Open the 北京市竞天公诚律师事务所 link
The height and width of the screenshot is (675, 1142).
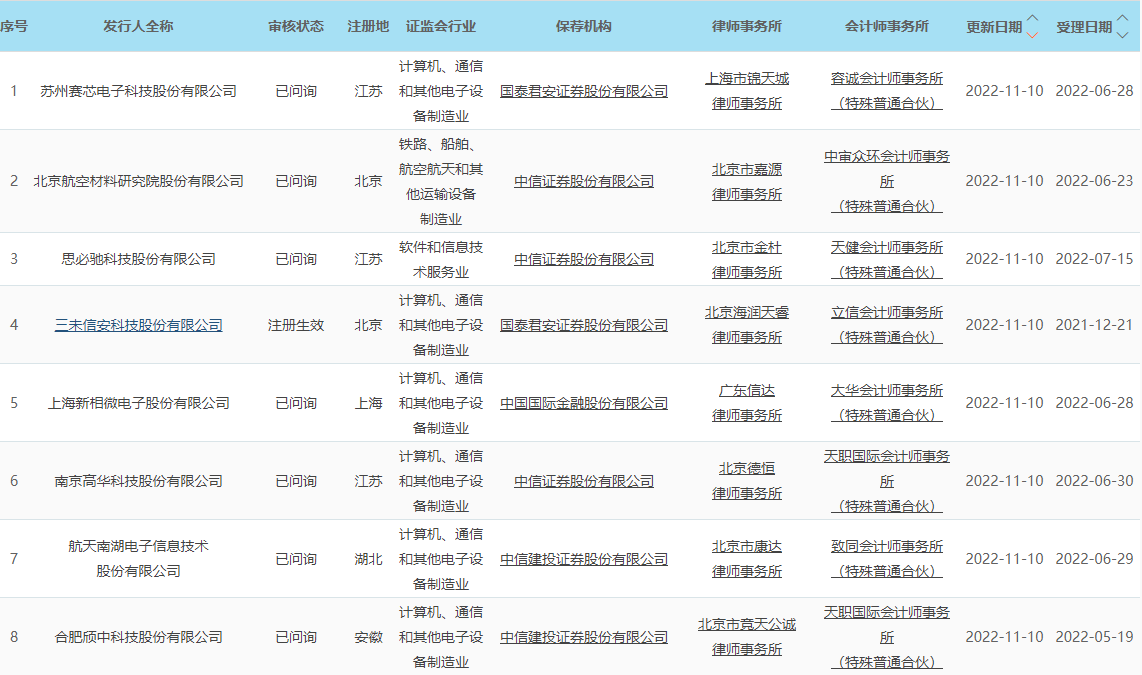(747, 636)
